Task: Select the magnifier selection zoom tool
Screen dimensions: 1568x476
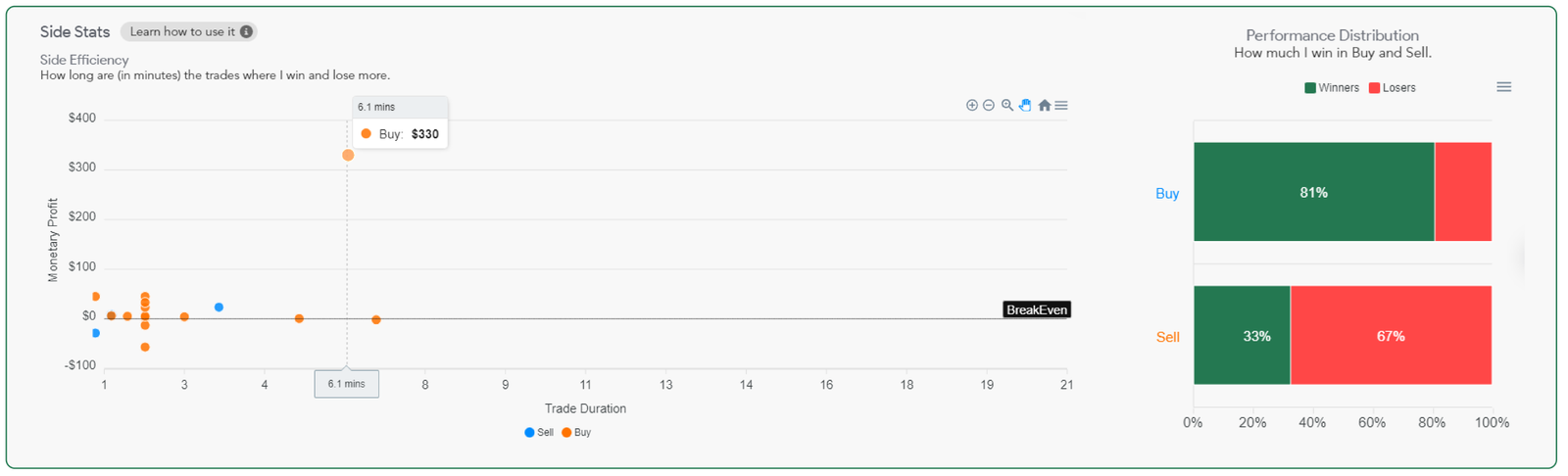Action: [1006, 105]
